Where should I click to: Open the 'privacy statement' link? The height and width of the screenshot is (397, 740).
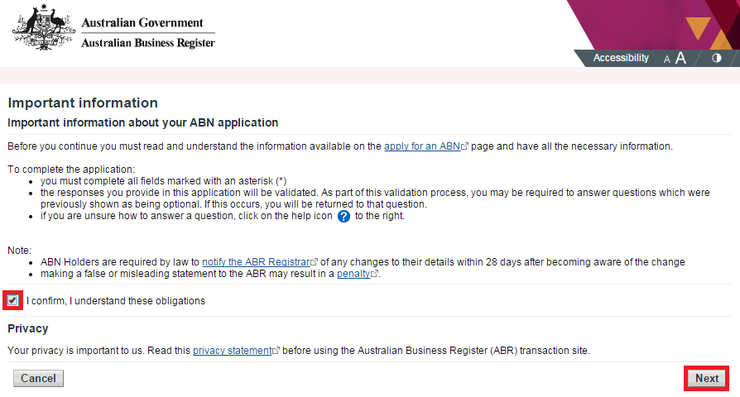point(232,351)
